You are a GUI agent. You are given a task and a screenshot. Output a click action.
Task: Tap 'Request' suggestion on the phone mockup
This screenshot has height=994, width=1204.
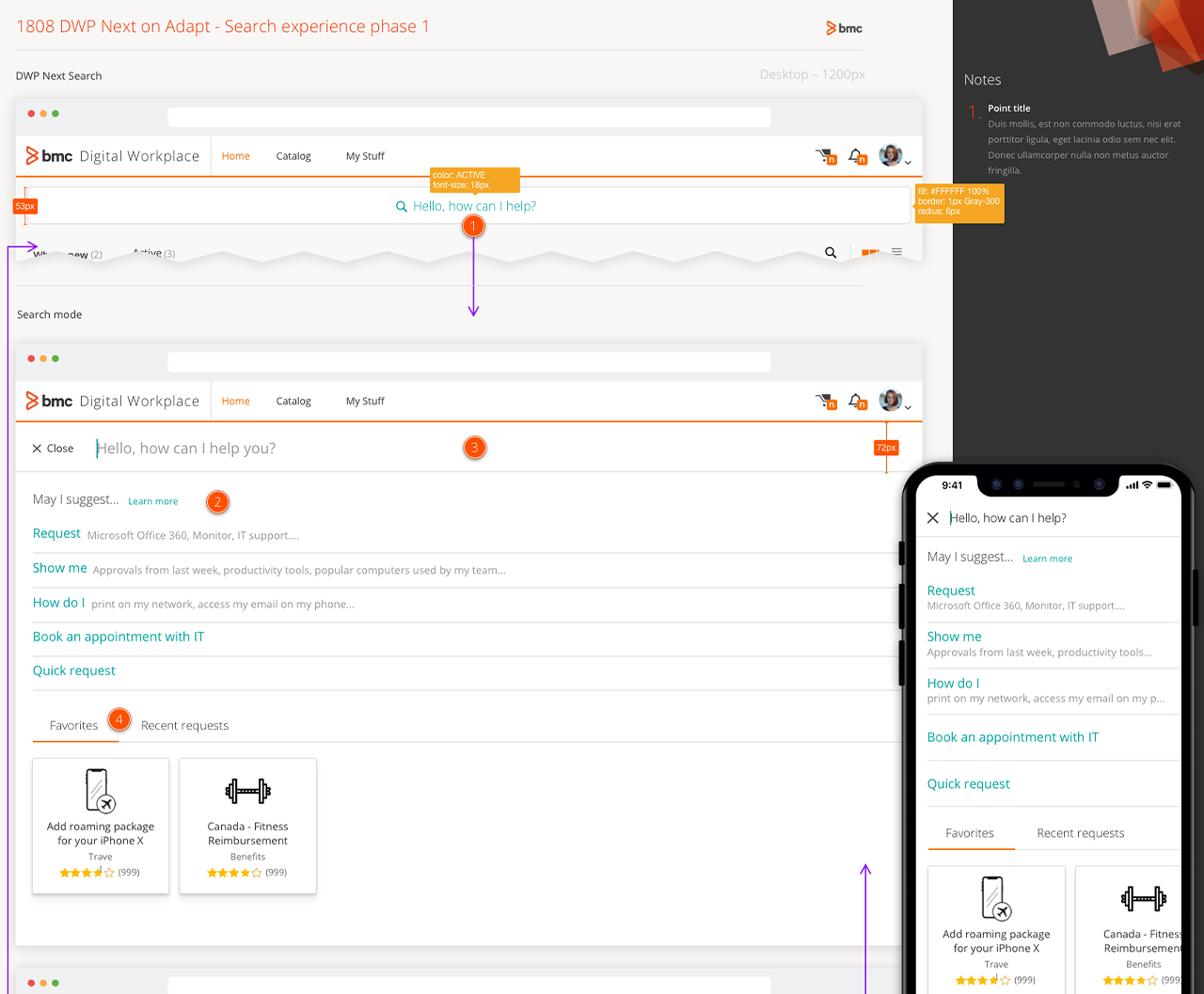pos(951,591)
